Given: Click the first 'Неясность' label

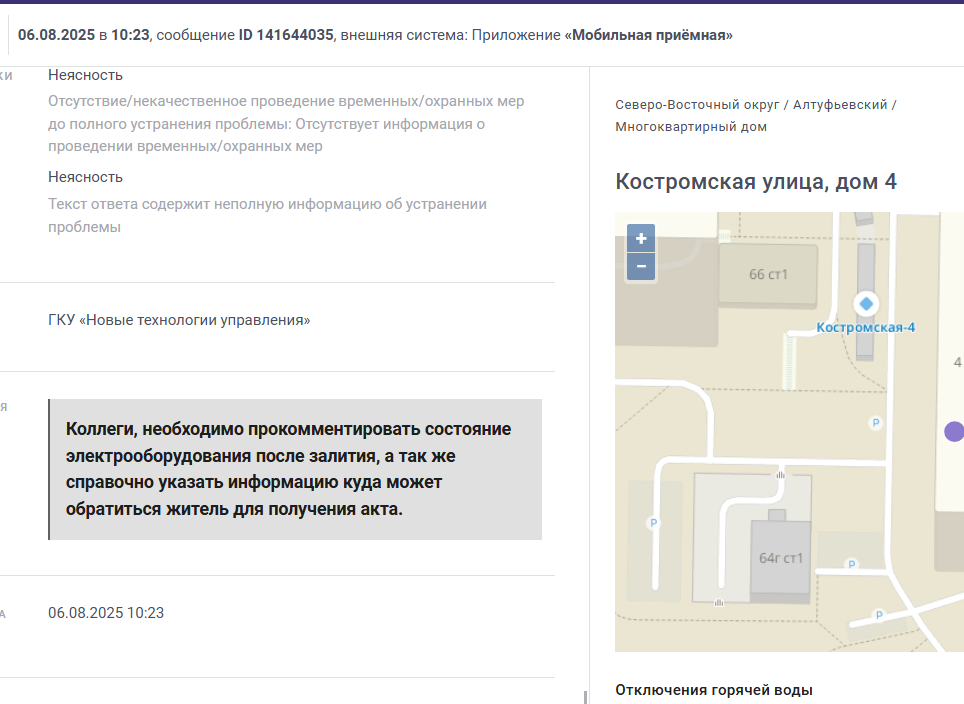Looking at the screenshot, I should [x=85, y=75].
